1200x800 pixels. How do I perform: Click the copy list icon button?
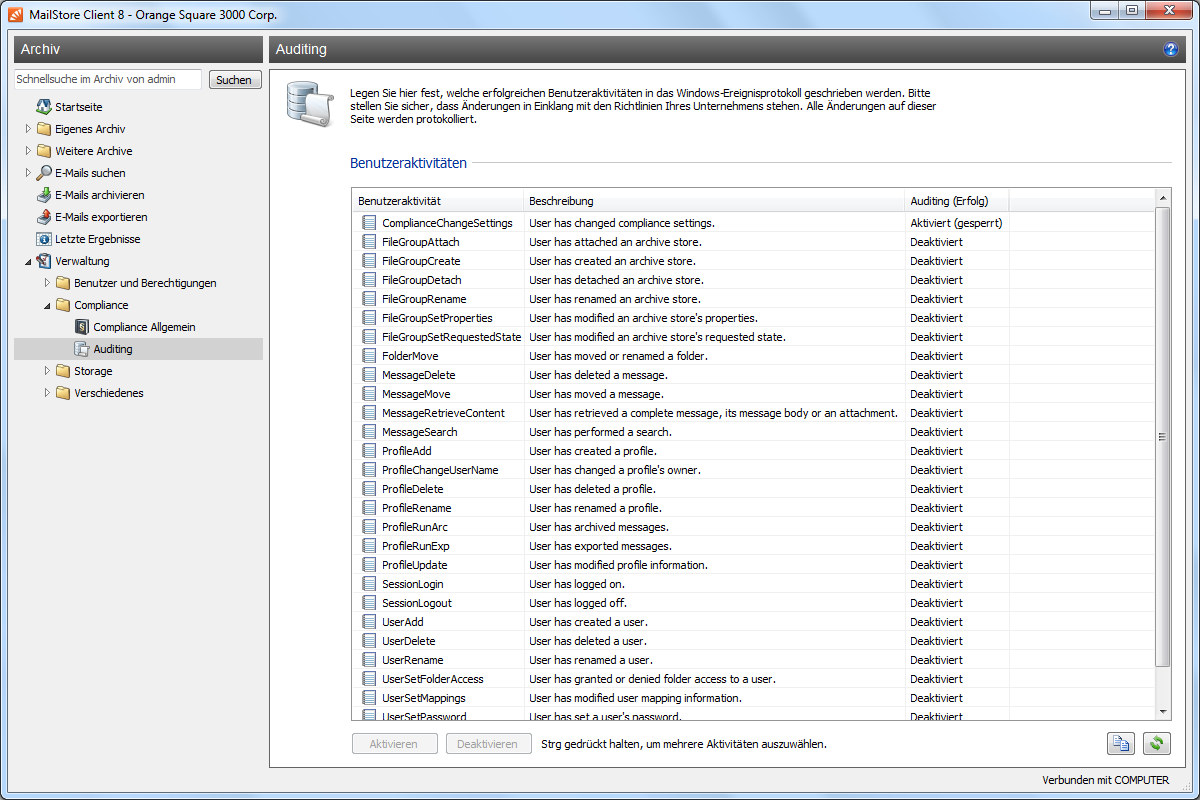[1121, 744]
